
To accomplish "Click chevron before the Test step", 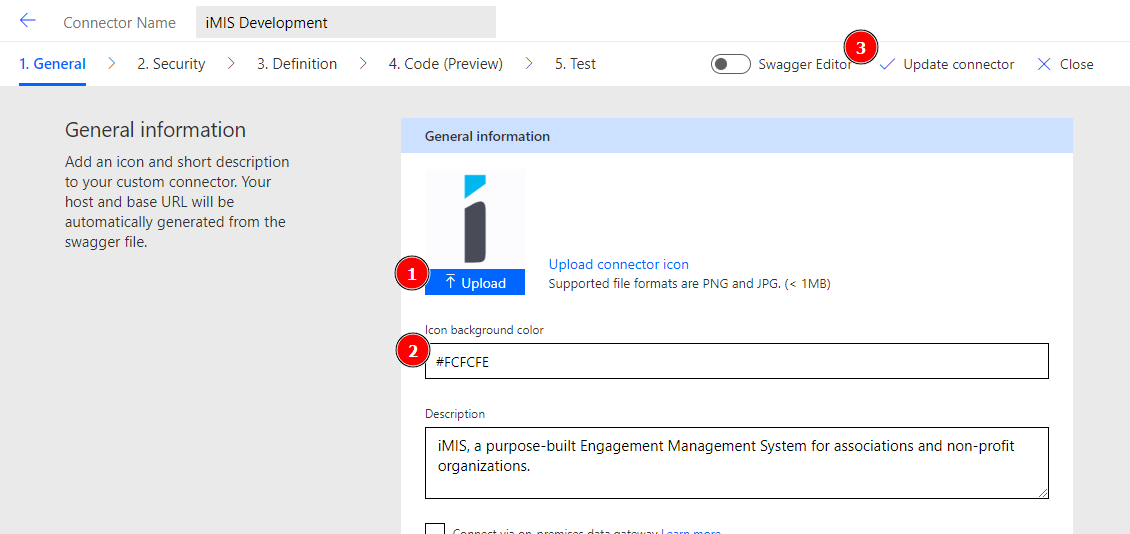I will (529, 63).
